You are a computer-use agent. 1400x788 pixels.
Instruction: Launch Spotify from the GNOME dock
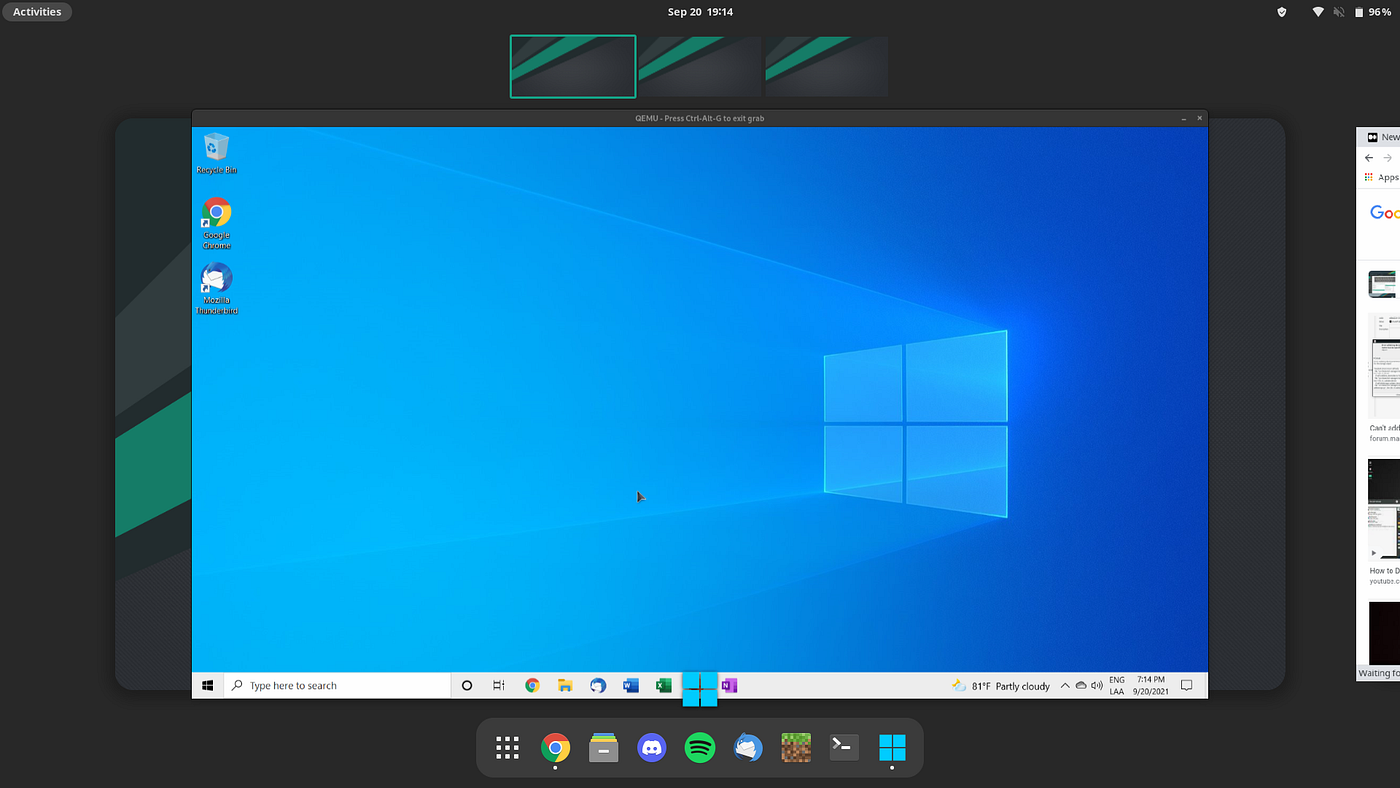(x=700, y=747)
